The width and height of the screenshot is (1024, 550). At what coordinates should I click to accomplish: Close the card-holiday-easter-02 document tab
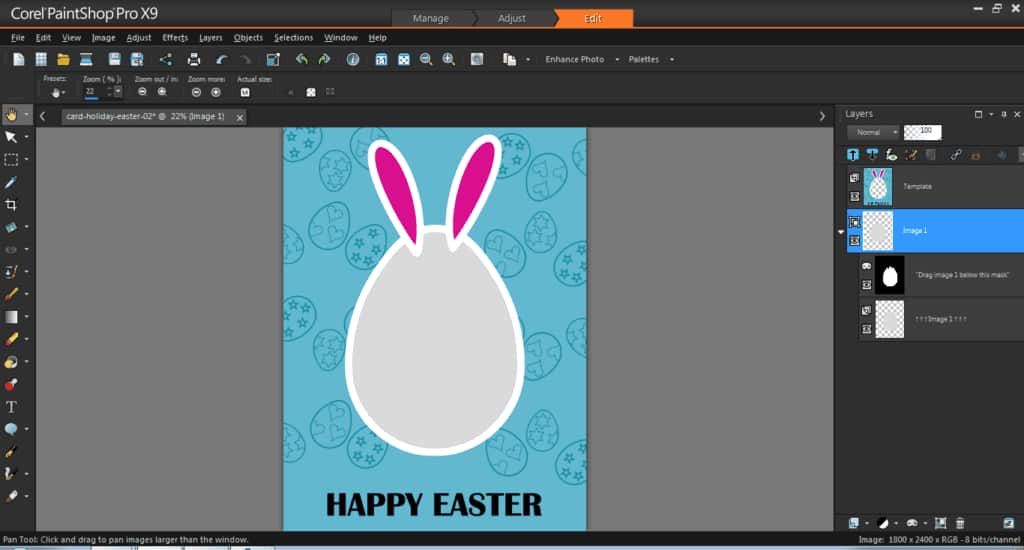click(239, 117)
